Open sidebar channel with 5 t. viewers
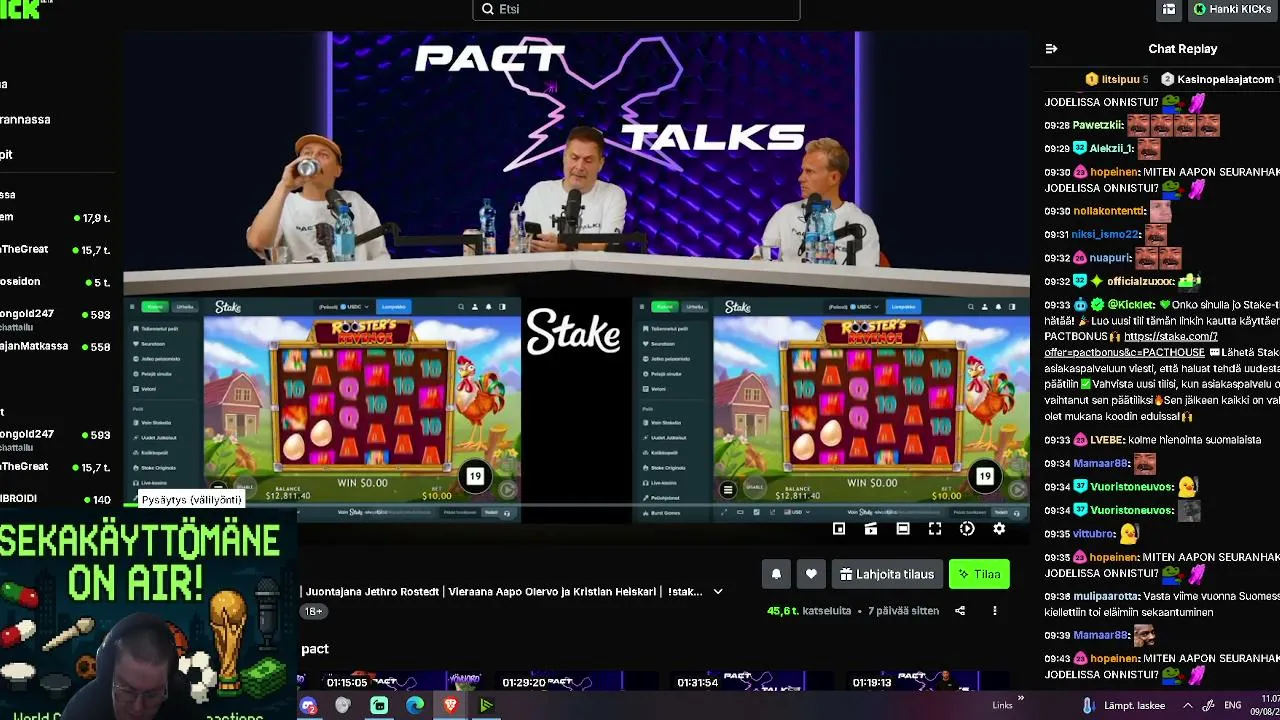 [55, 282]
